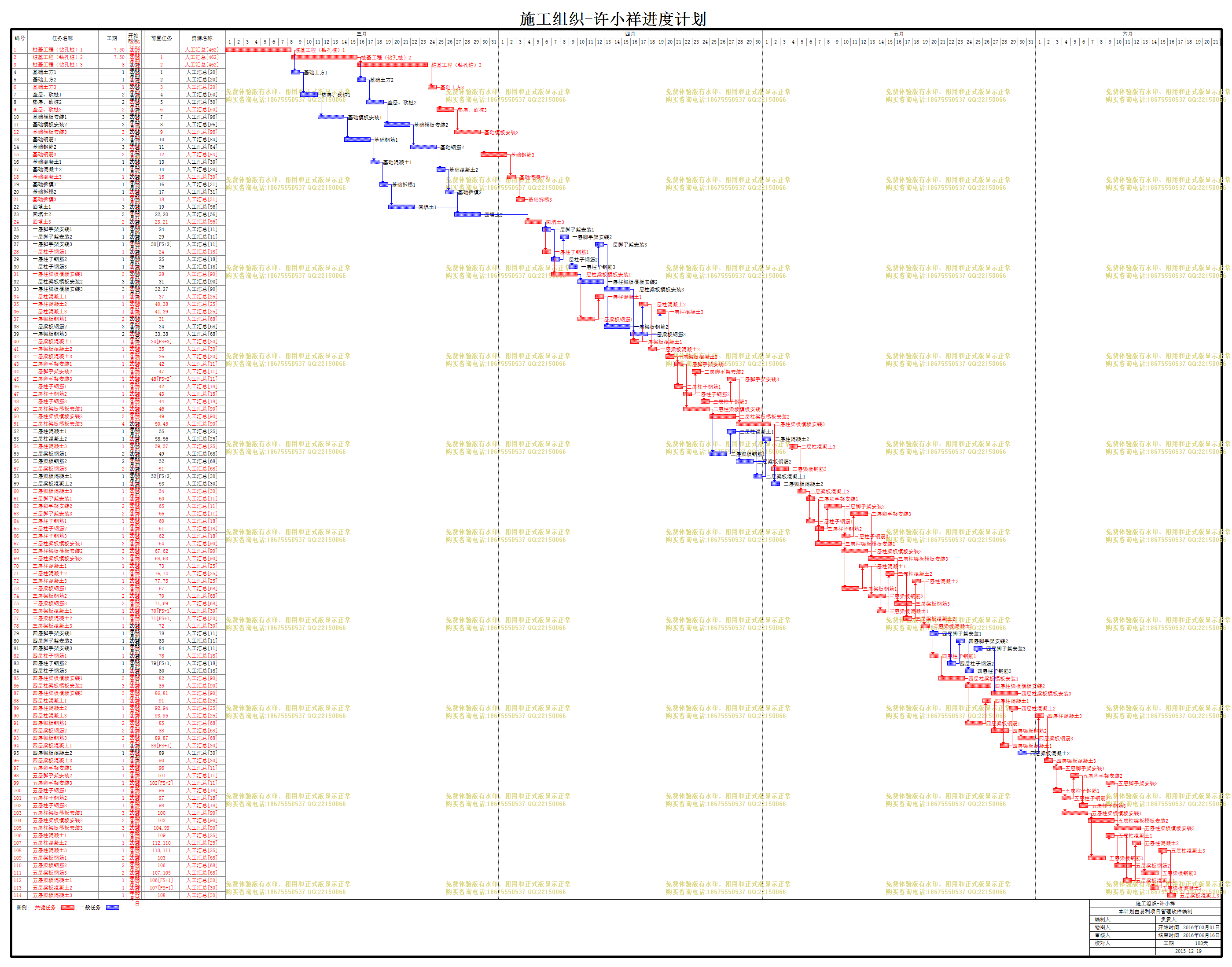Select the blue Gantt bar for 基础钢筋1

357,139
